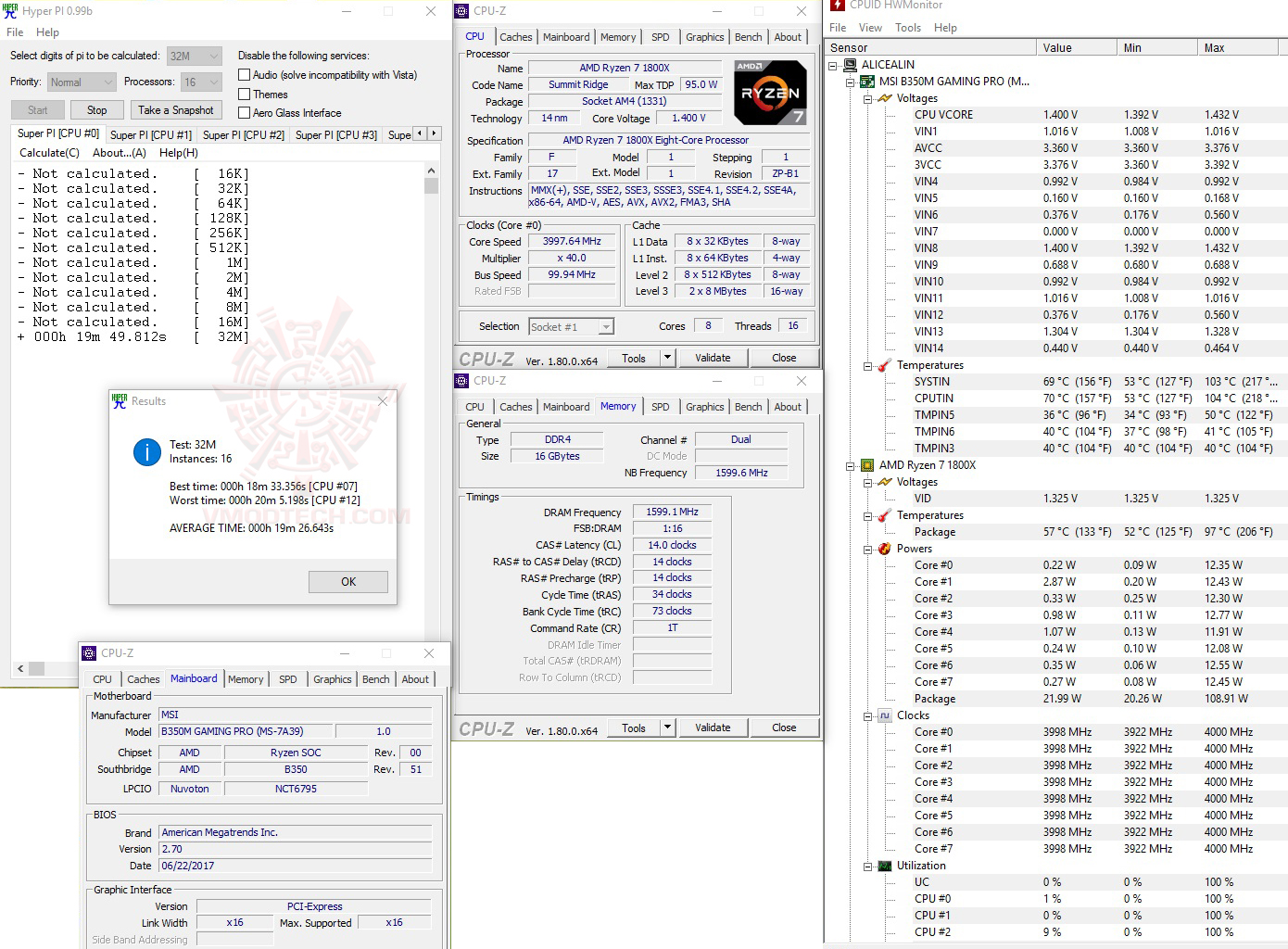Collapse the Voltages node under MSI board

(868, 98)
